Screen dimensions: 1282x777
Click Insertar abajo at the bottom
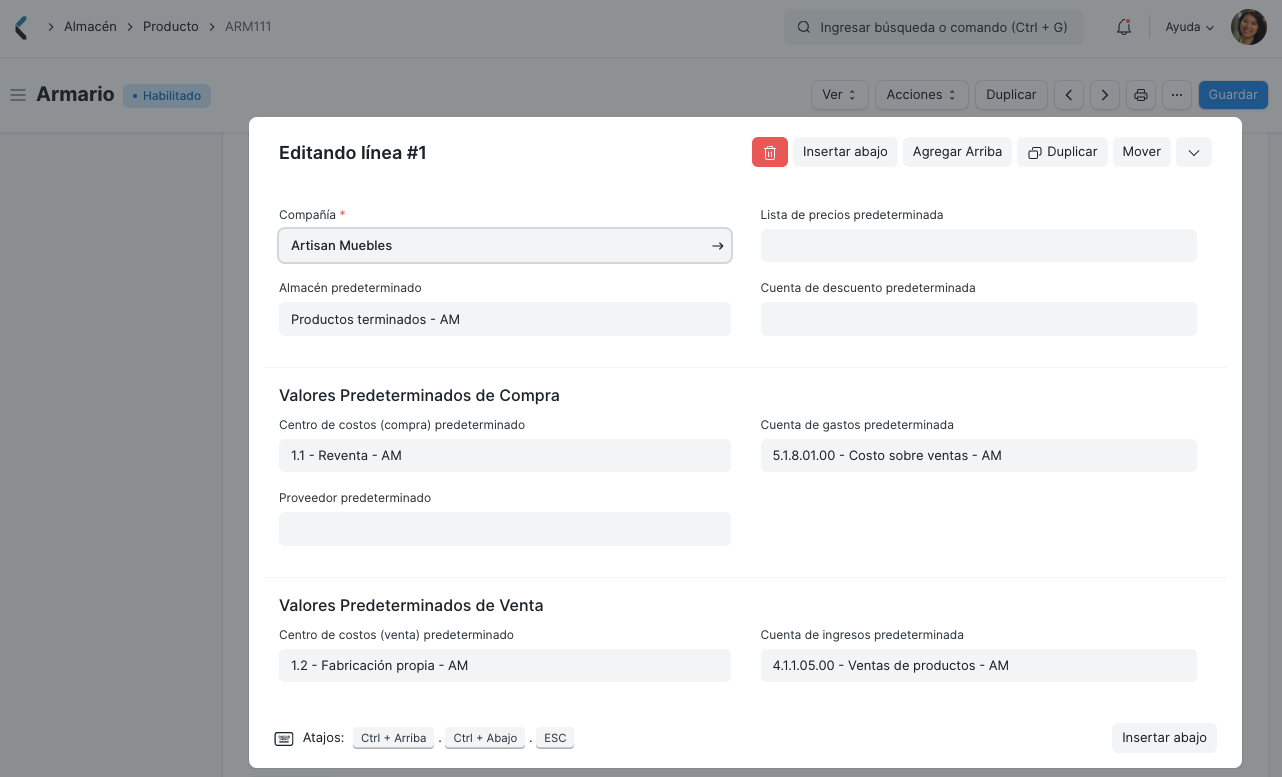click(x=1164, y=738)
